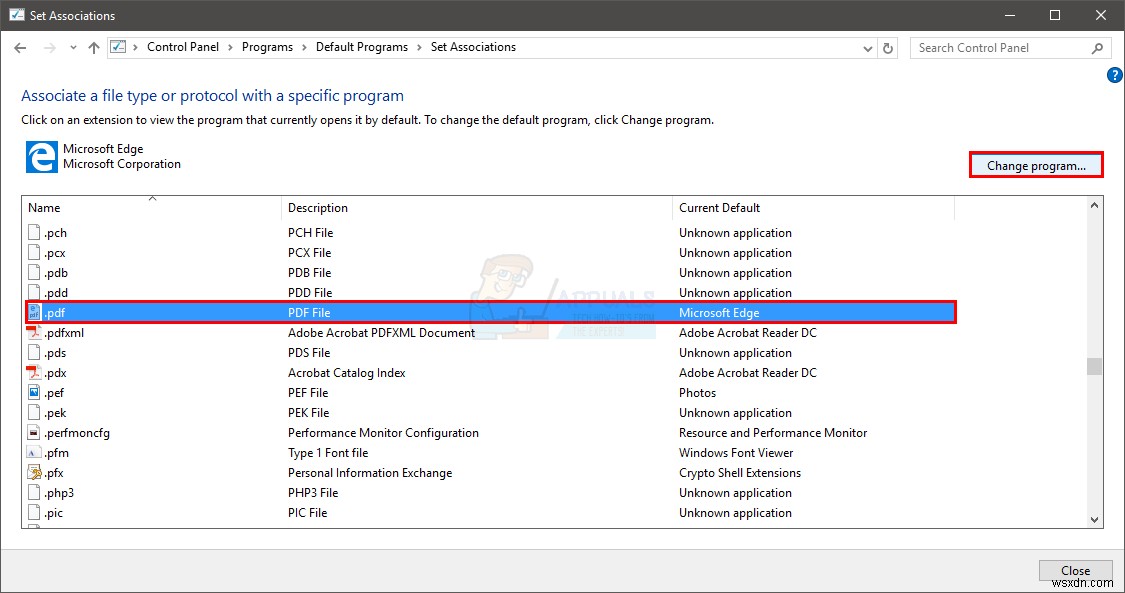Click inside the Search Control Panel field
The image size is (1125, 593).
point(1000,47)
